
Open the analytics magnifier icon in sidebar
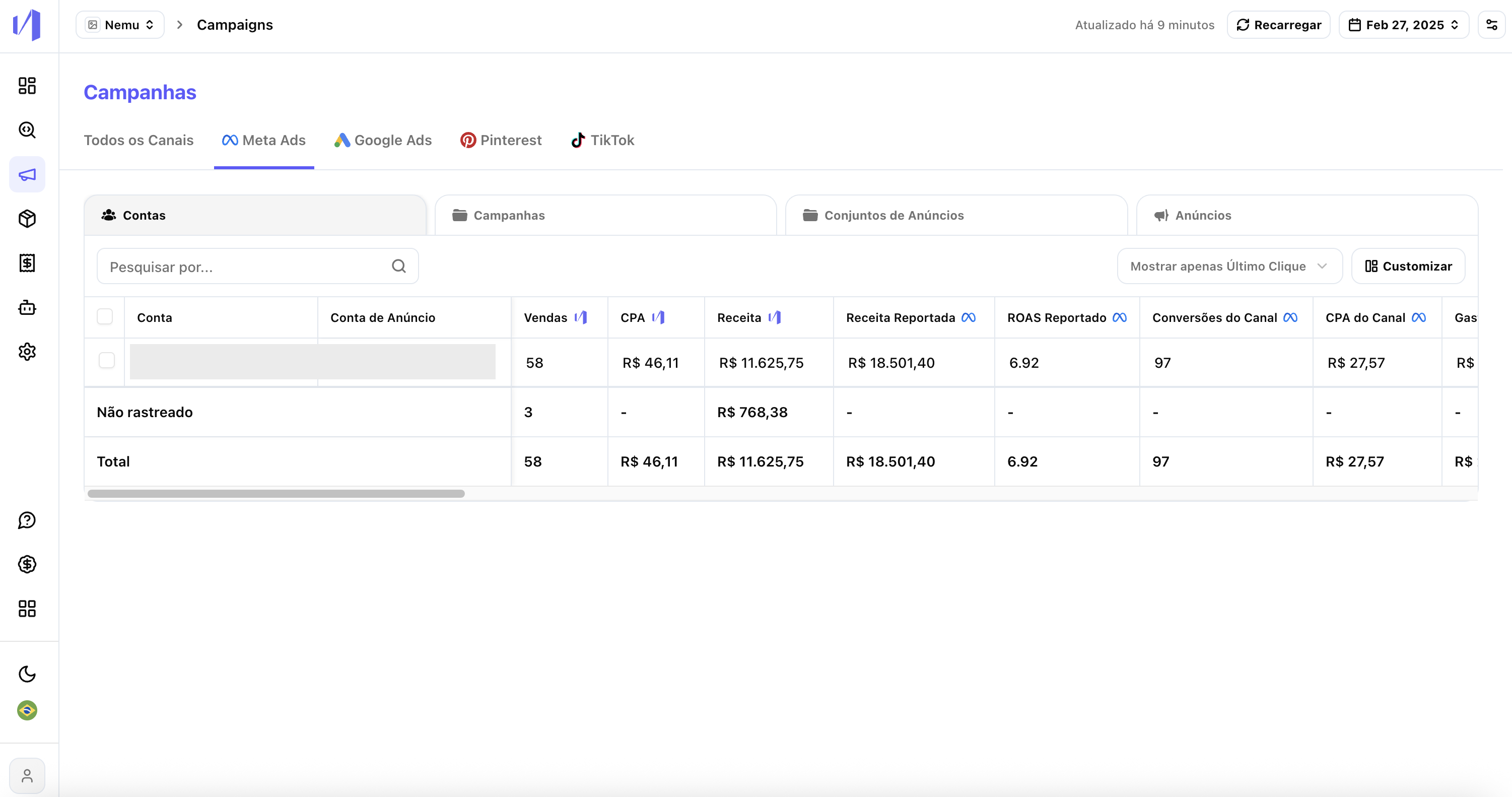(27, 129)
